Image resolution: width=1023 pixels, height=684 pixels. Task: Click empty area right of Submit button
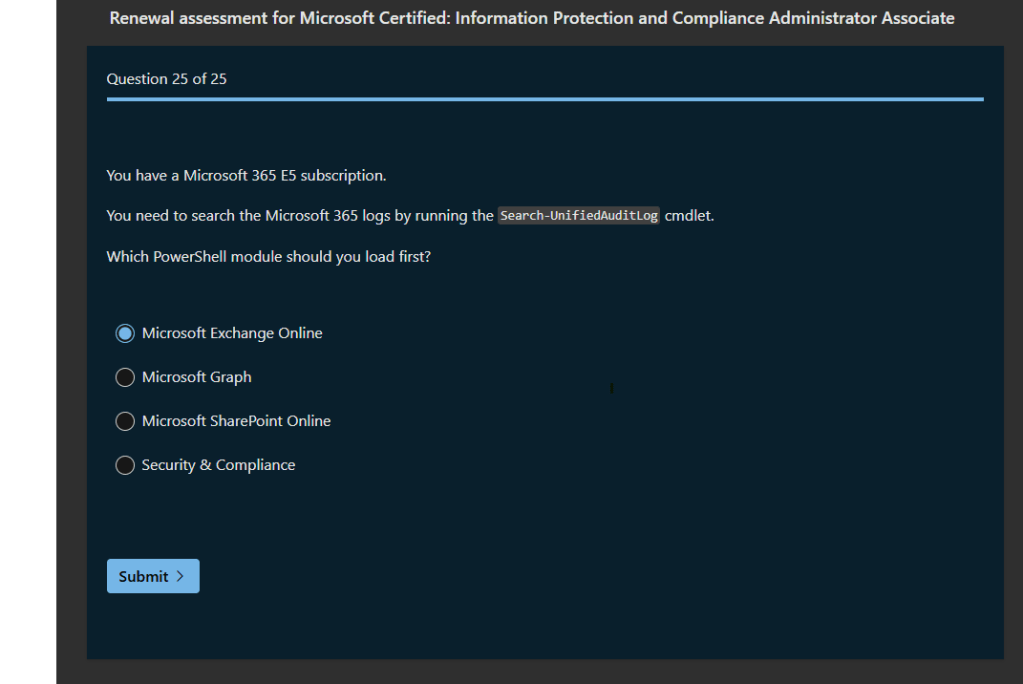point(500,576)
